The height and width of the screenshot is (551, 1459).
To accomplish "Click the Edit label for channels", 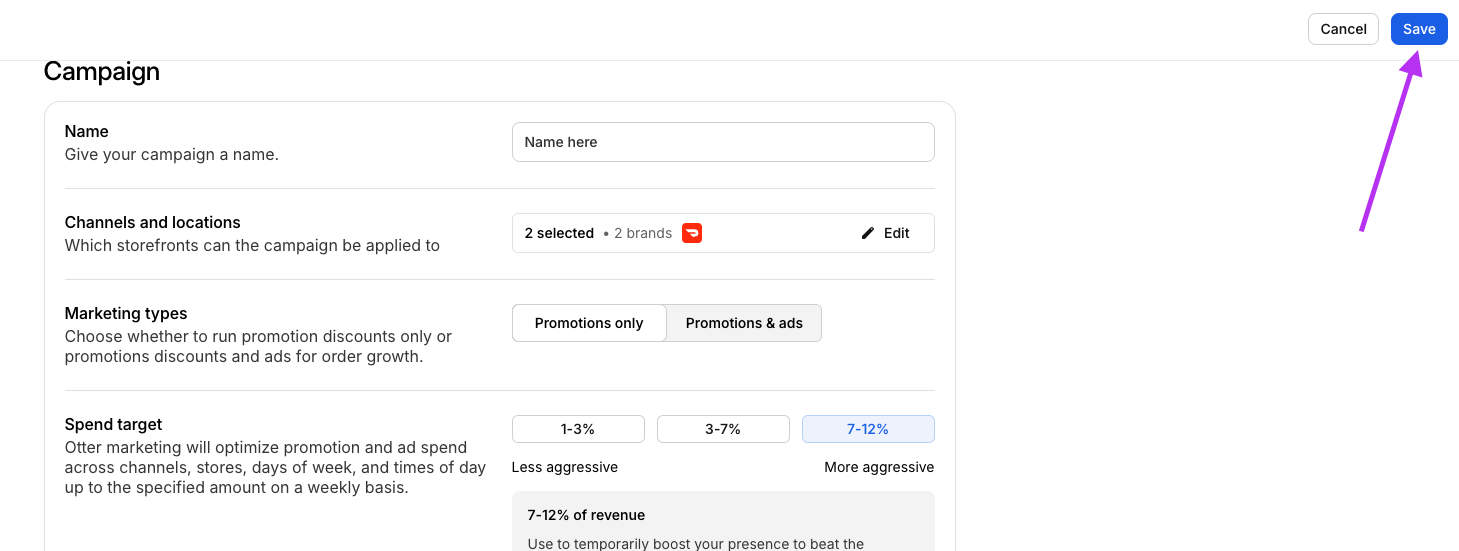I will click(897, 233).
